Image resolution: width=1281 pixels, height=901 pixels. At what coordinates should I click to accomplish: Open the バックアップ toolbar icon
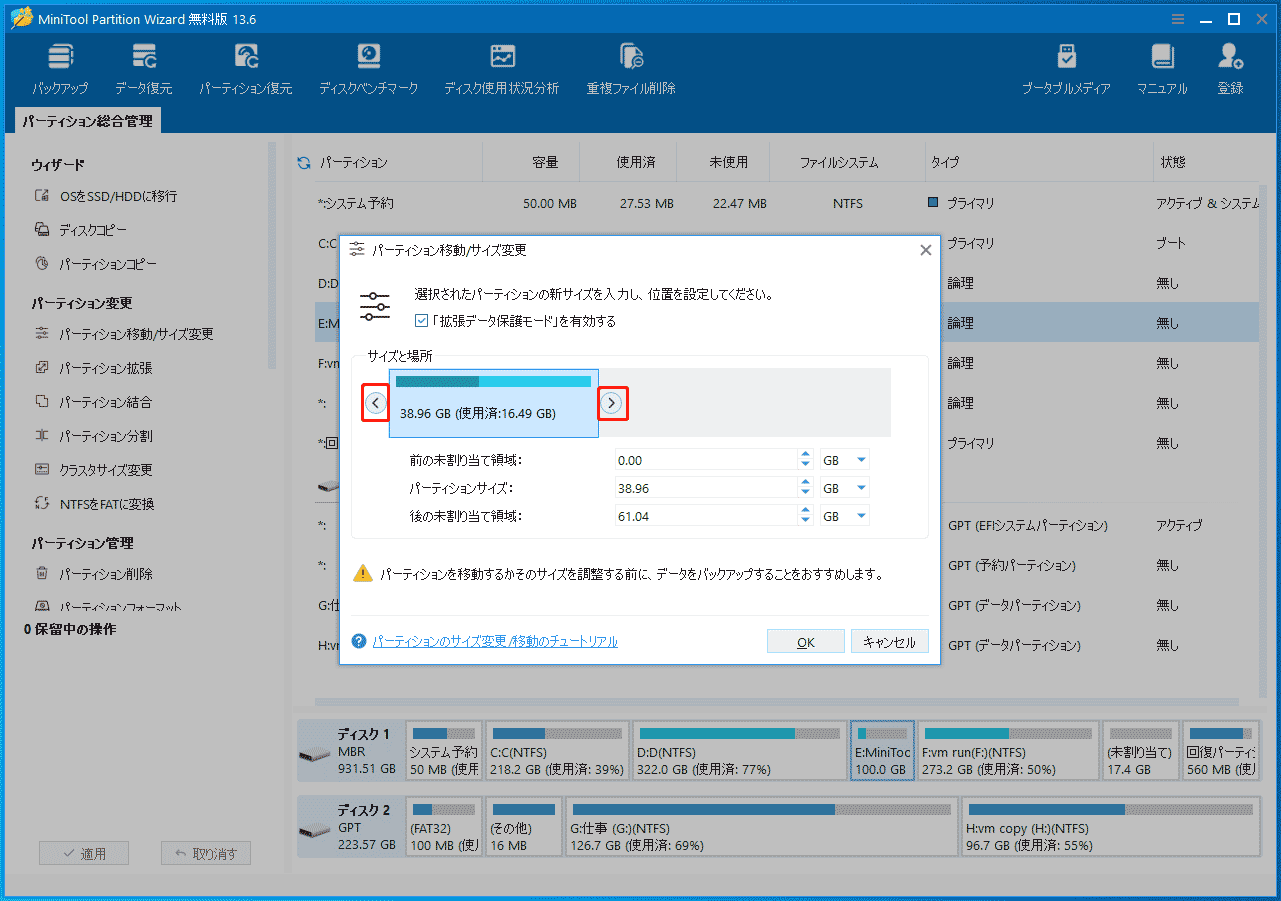pyautogui.click(x=59, y=69)
